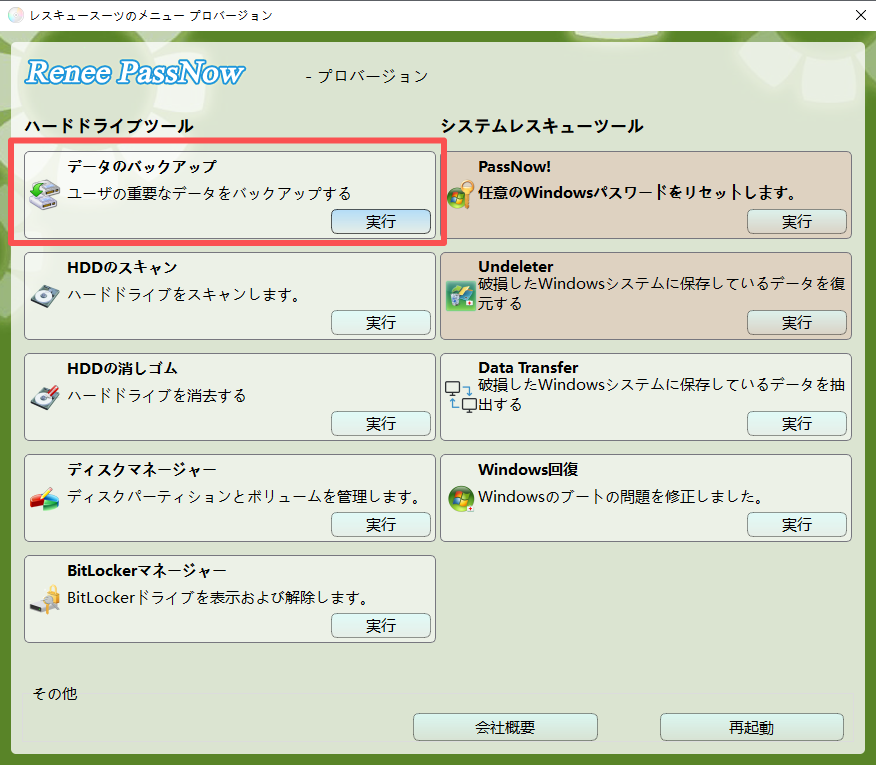The width and height of the screenshot is (876, 765).
Task: Click the データのバックアップ backup drive icon
Action: (x=44, y=195)
